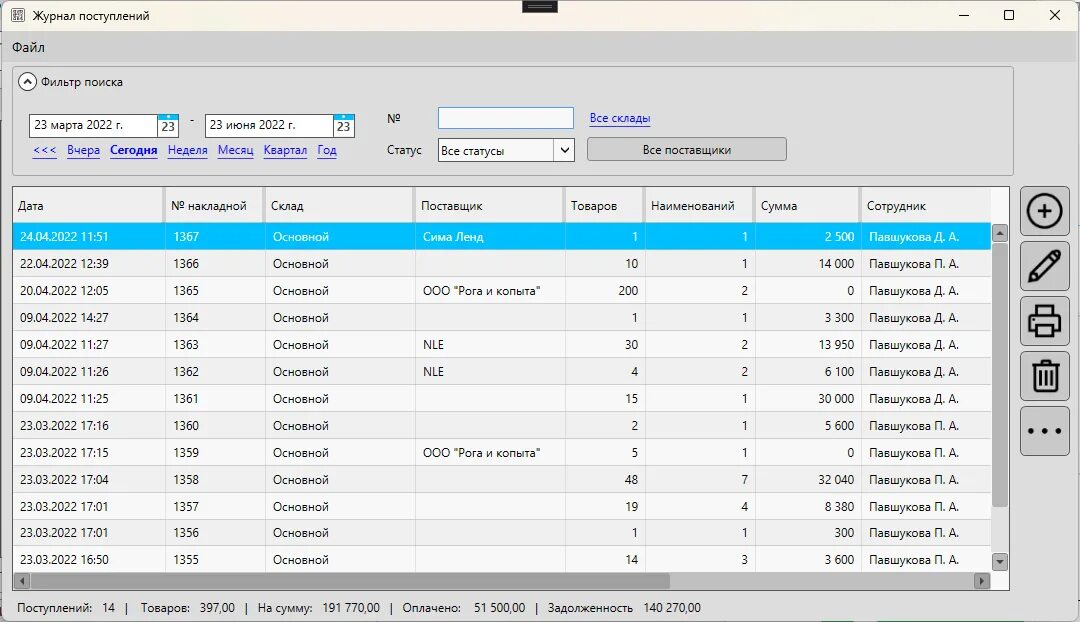
Task: Click the horizontal scrollbar thumb
Action: coord(350,581)
